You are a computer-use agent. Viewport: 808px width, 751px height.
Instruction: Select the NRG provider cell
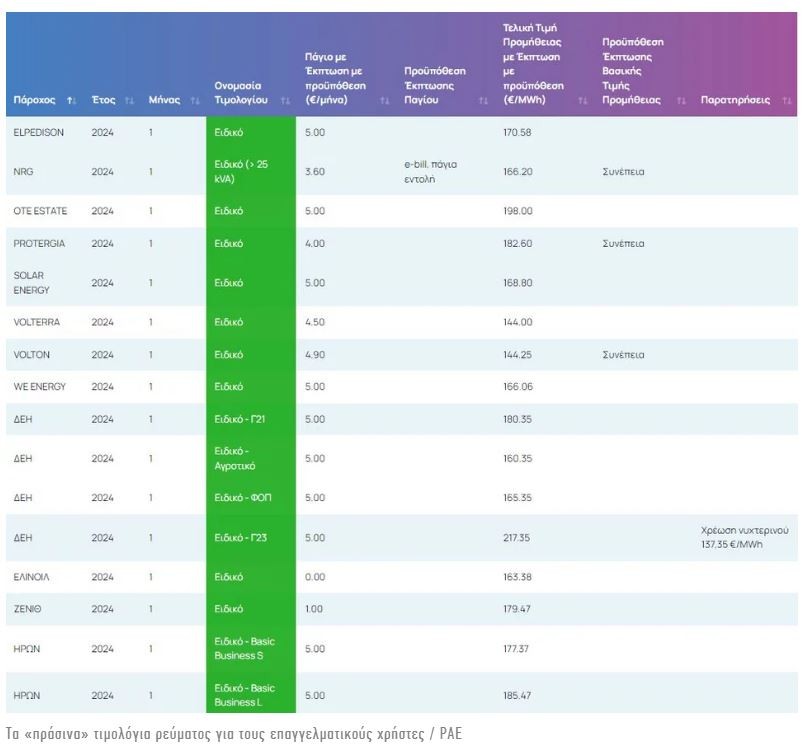23,172
